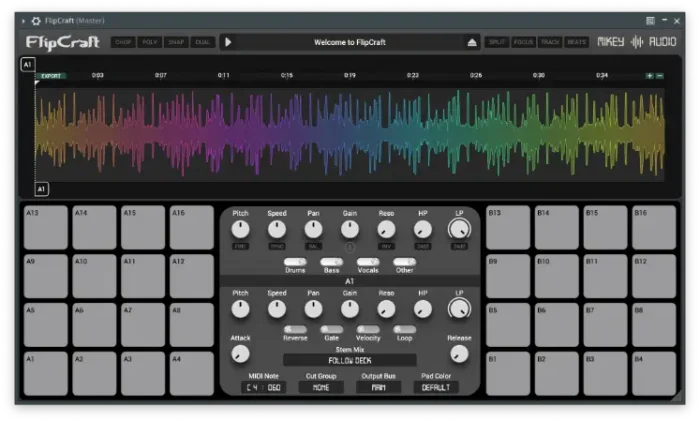Trigger pad A1 in the left grid
This screenshot has width=700, height=422.
point(46,373)
